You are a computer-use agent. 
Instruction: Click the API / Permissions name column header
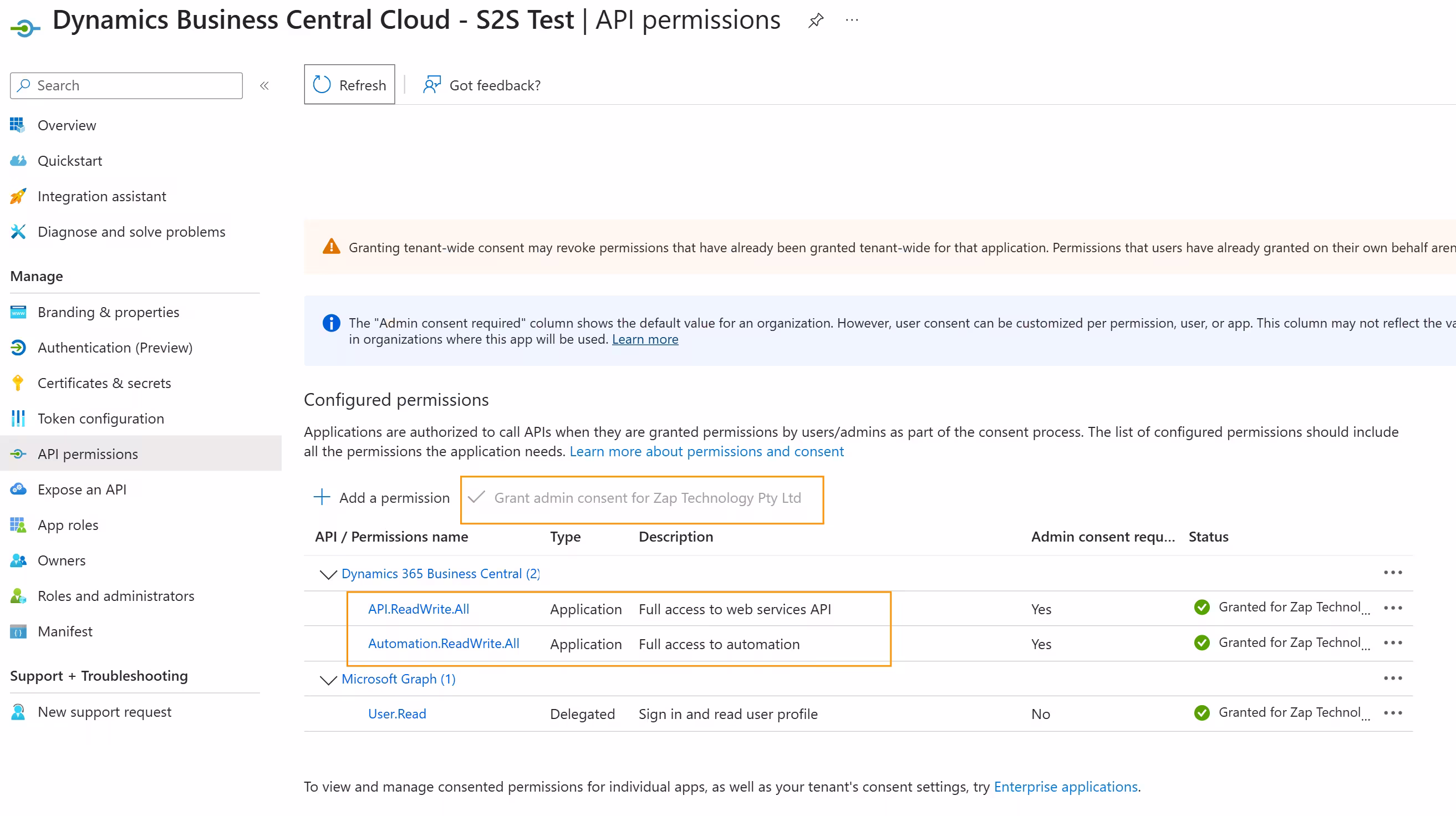[x=391, y=537]
